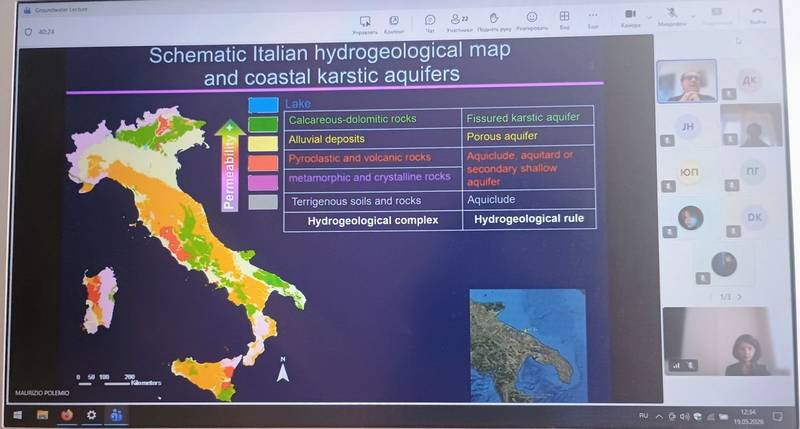Click the Teams logo in the title bar
Screen dimensions: 800x429
[x=28, y=10]
